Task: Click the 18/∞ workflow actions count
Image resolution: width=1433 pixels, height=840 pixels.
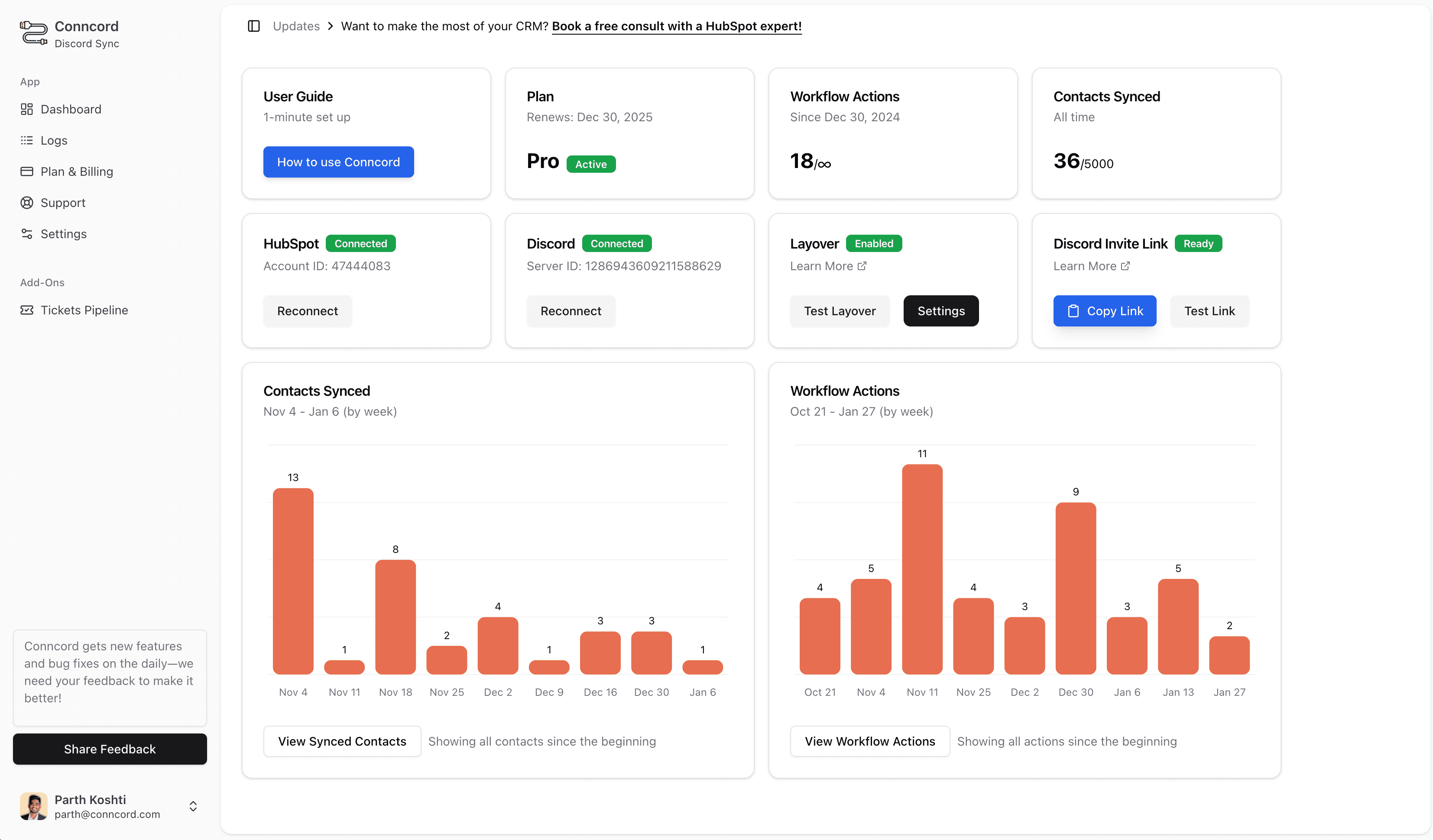Action: [811, 162]
